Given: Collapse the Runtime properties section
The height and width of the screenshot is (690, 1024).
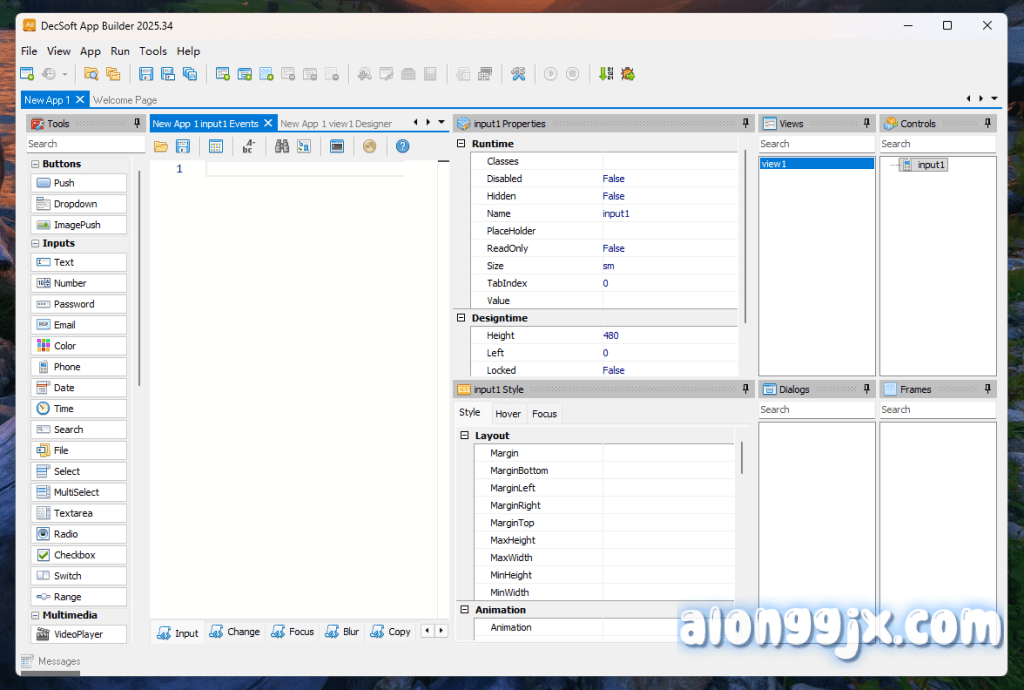Looking at the screenshot, I should [x=461, y=144].
